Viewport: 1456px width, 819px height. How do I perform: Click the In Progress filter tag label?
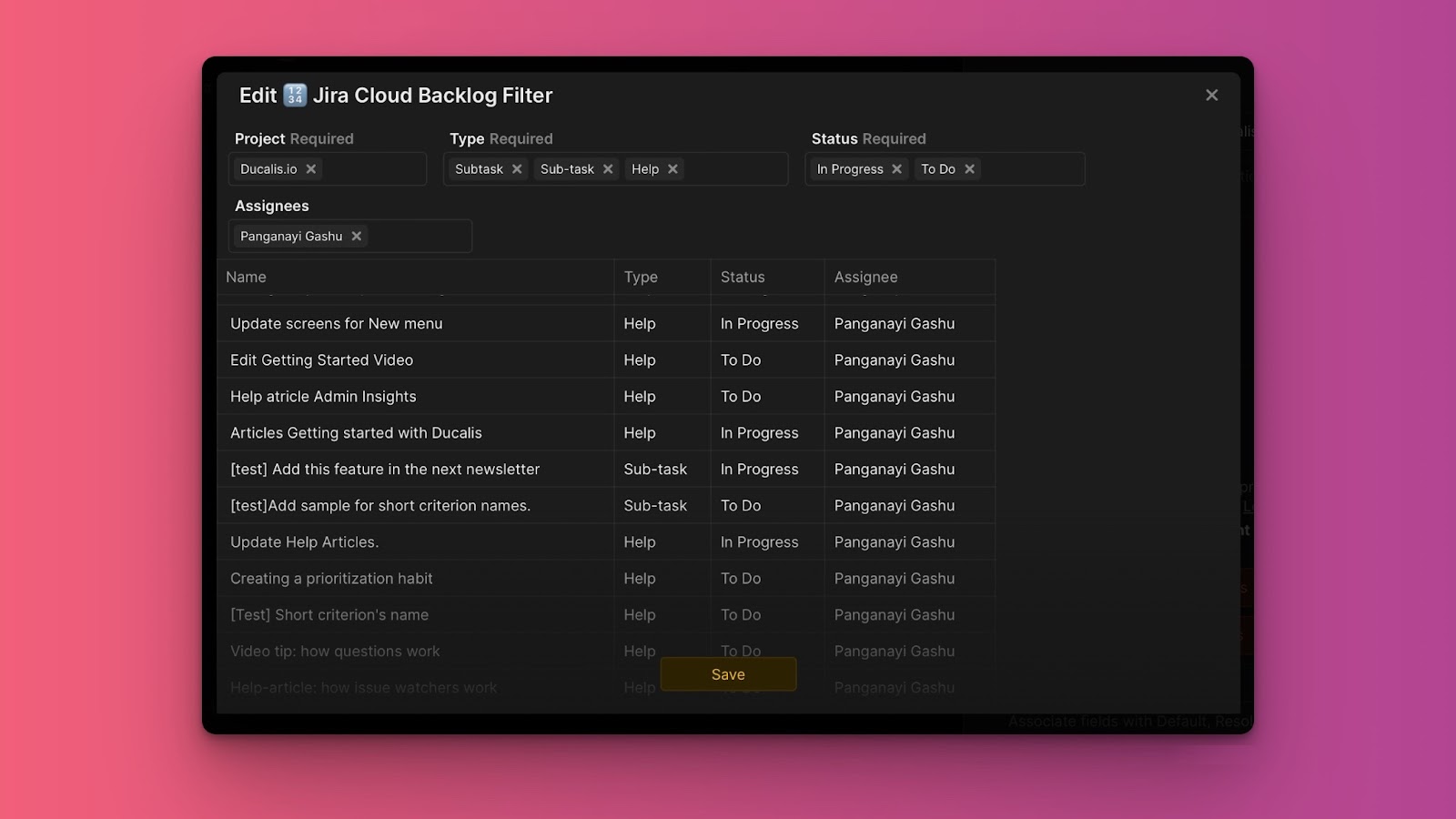click(x=850, y=169)
